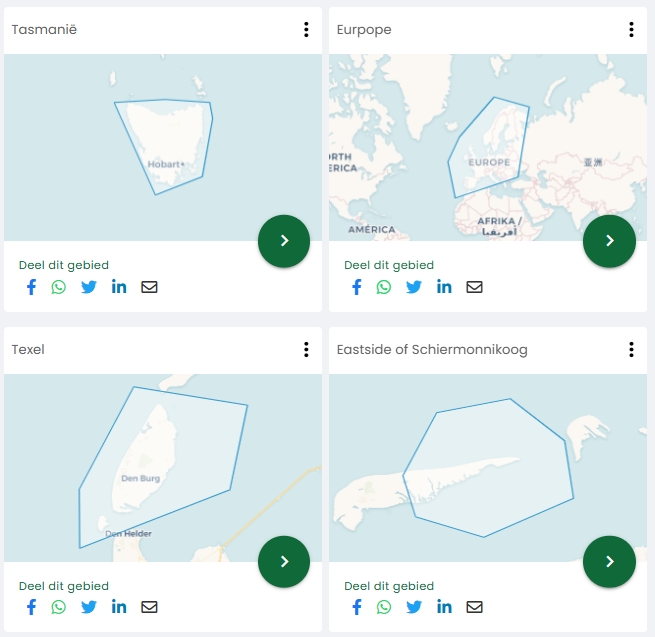The image size is (655, 637).
Task: Share Texel area on Facebook
Action: (31, 607)
